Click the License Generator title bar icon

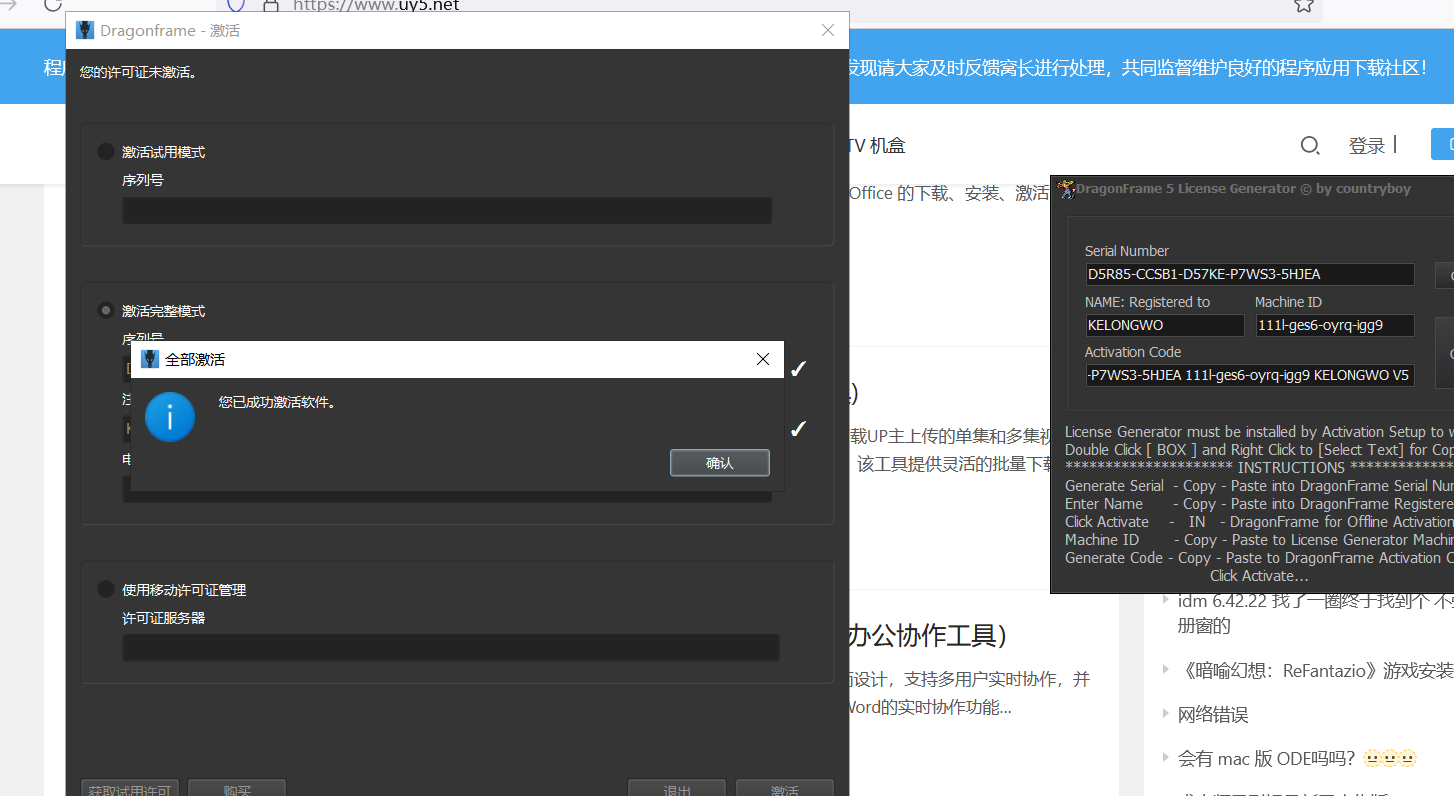tap(1066, 188)
